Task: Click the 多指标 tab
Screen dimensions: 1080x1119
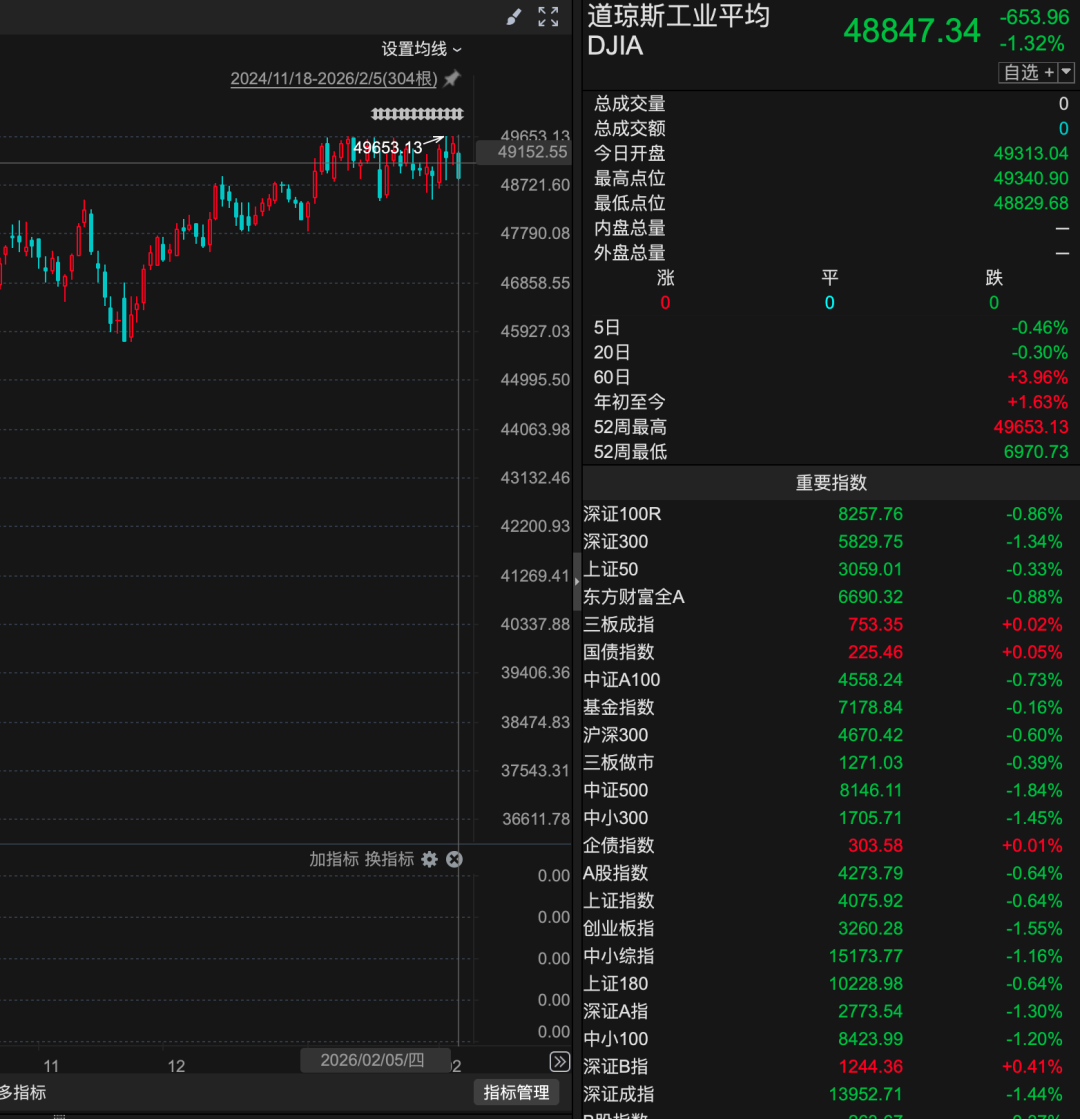Action: click(x=23, y=1093)
